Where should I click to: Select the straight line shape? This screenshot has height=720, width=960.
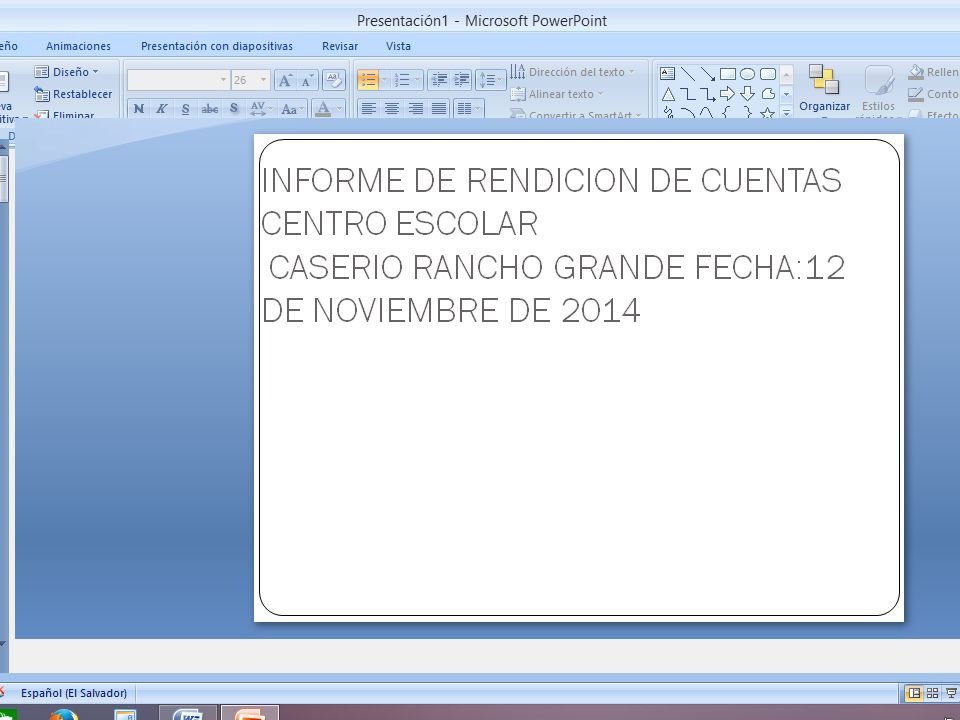[688, 74]
